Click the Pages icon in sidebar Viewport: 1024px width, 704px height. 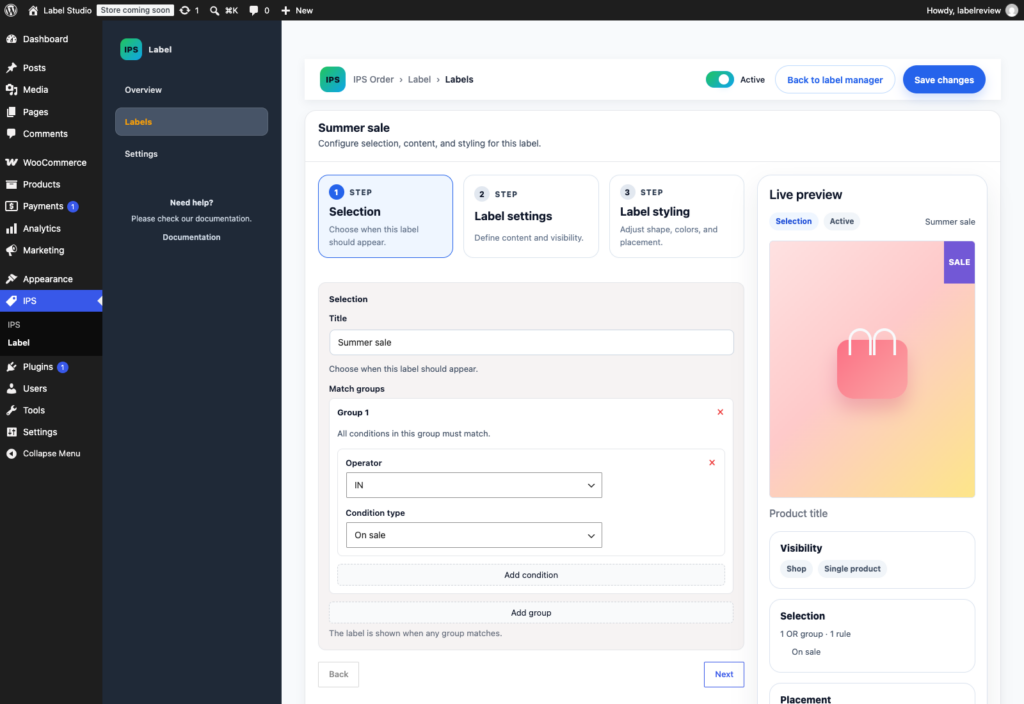(x=11, y=112)
